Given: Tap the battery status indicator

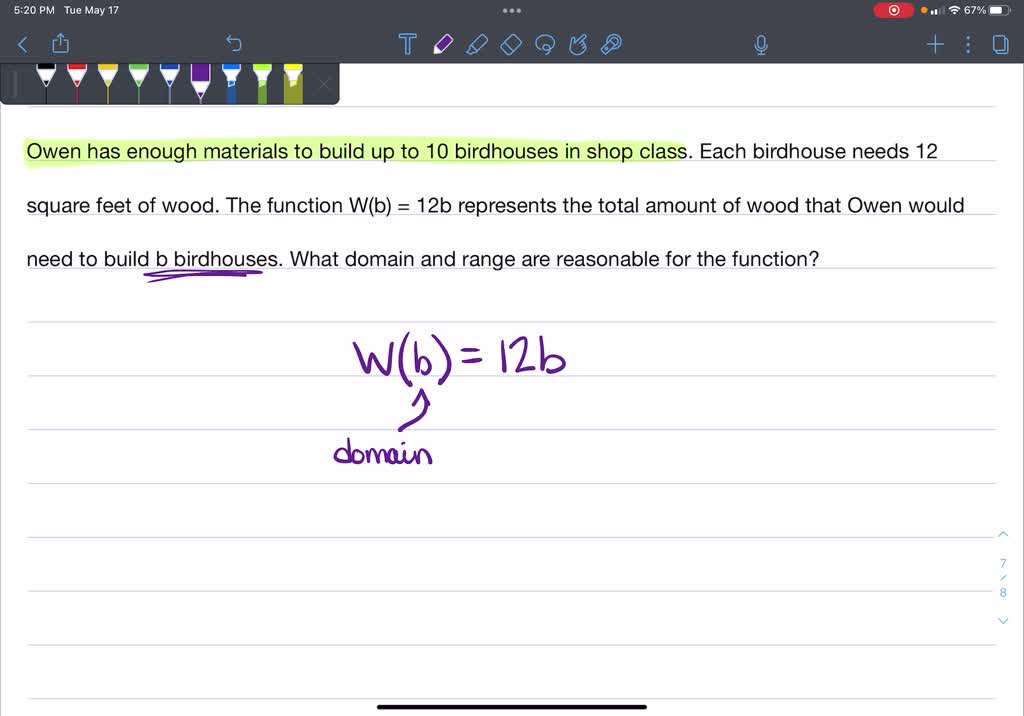Looking at the screenshot, I should 1001,10.
